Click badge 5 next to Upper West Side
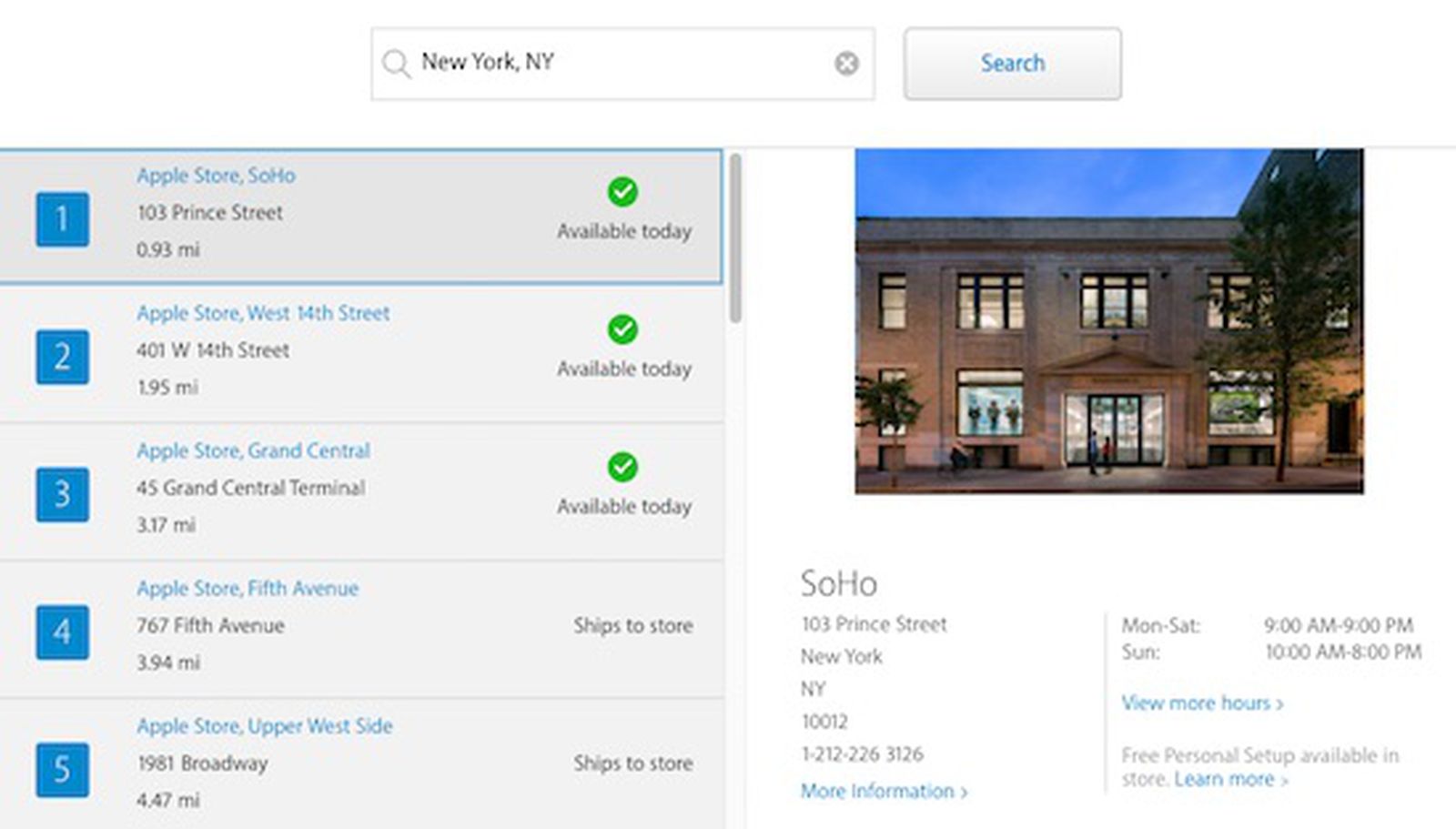 pos(62,770)
